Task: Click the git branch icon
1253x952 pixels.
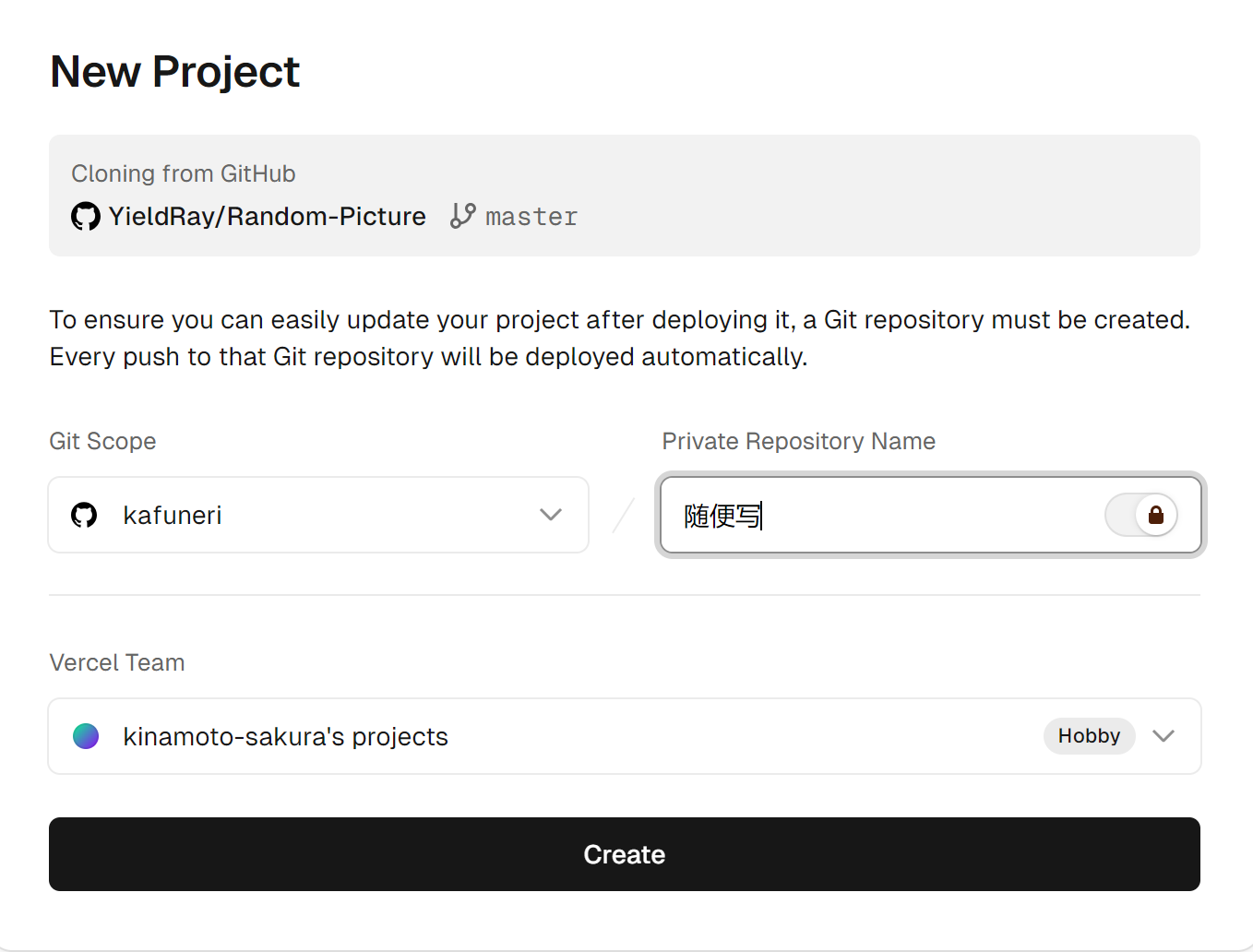Action: click(x=462, y=216)
